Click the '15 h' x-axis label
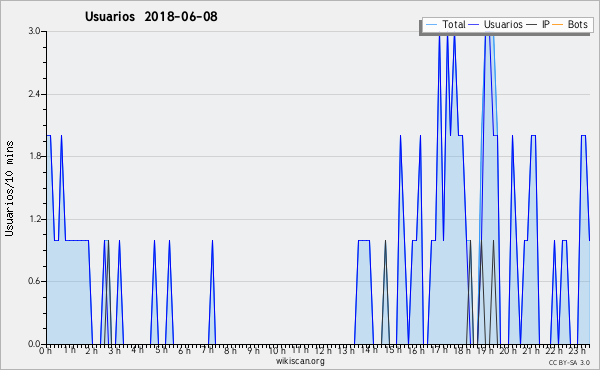600x370 pixels. 393,350
